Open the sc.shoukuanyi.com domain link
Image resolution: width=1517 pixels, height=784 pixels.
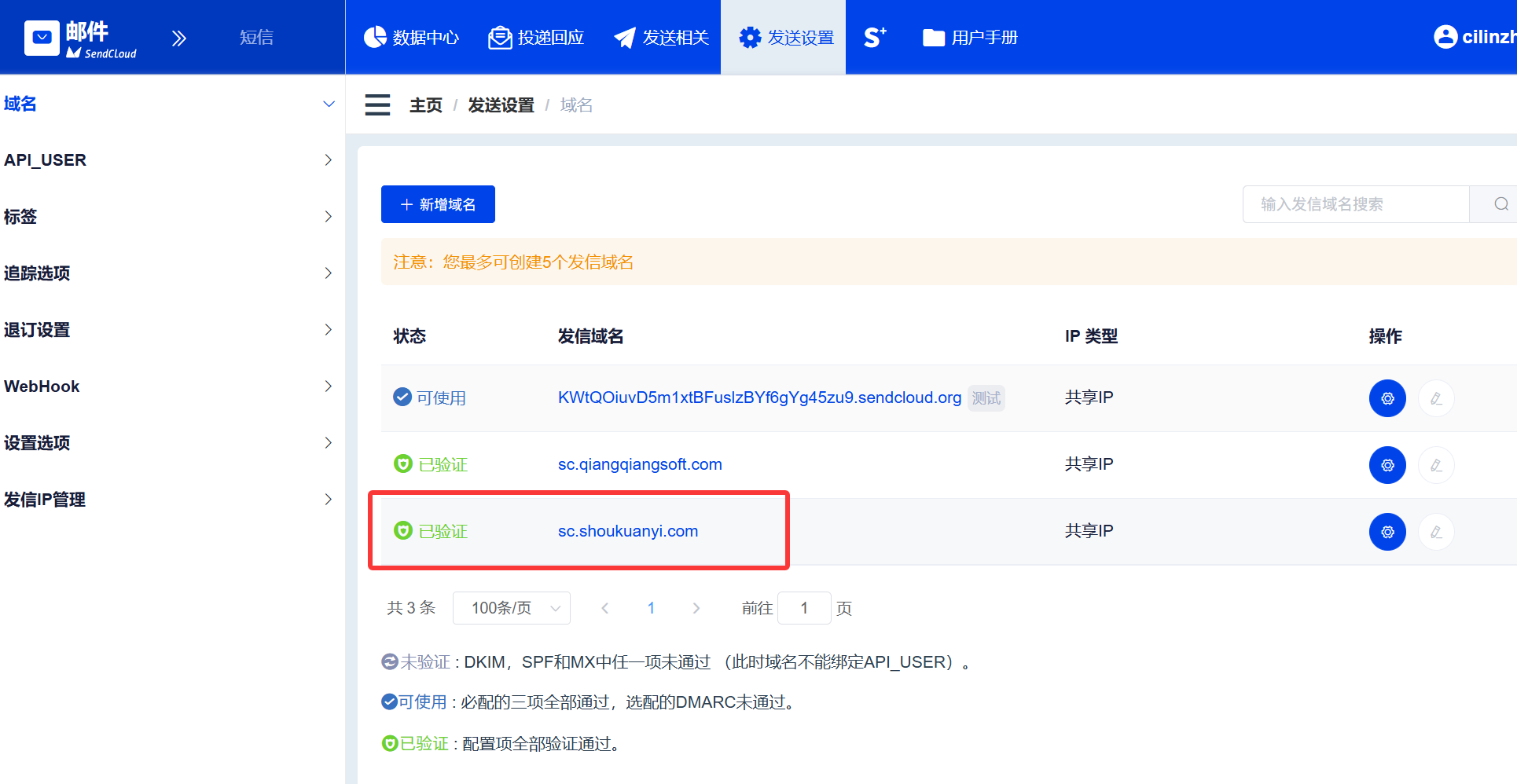pyautogui.click(x=627, y=531)
